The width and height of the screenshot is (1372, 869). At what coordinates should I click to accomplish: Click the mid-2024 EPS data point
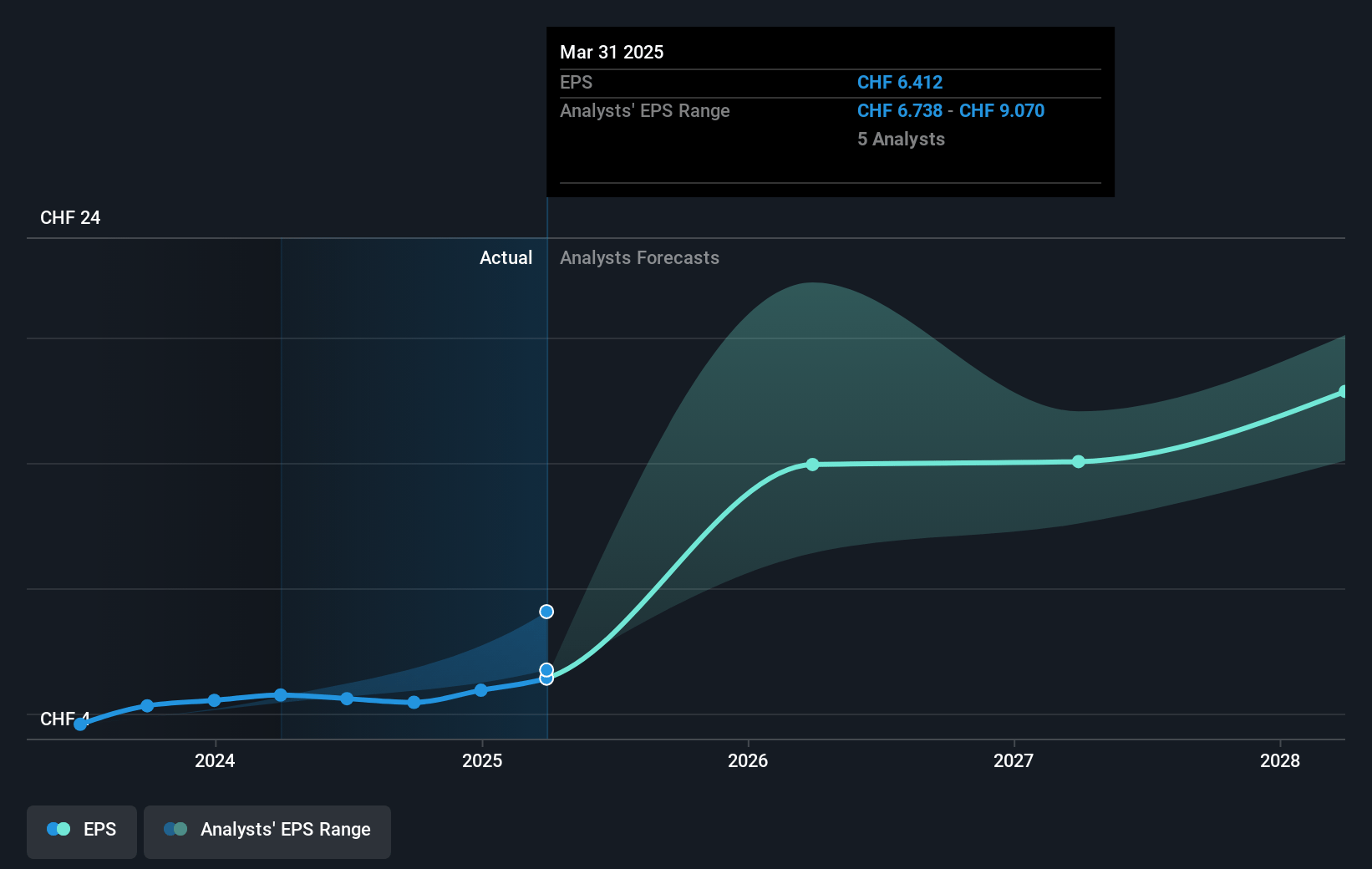(x=347, y=699)
